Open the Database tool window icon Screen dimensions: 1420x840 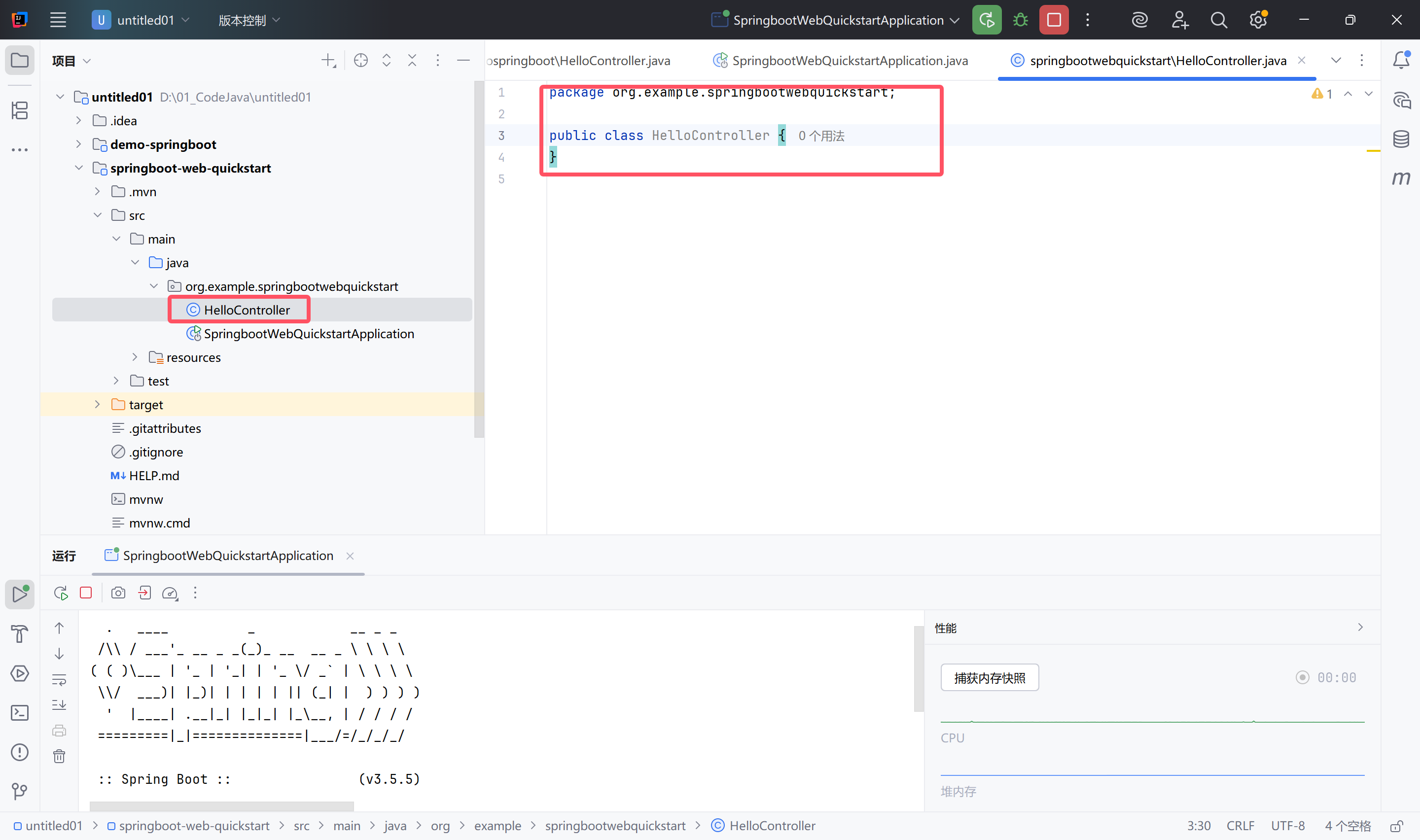pyautogui.click(x=1401, y=139)
